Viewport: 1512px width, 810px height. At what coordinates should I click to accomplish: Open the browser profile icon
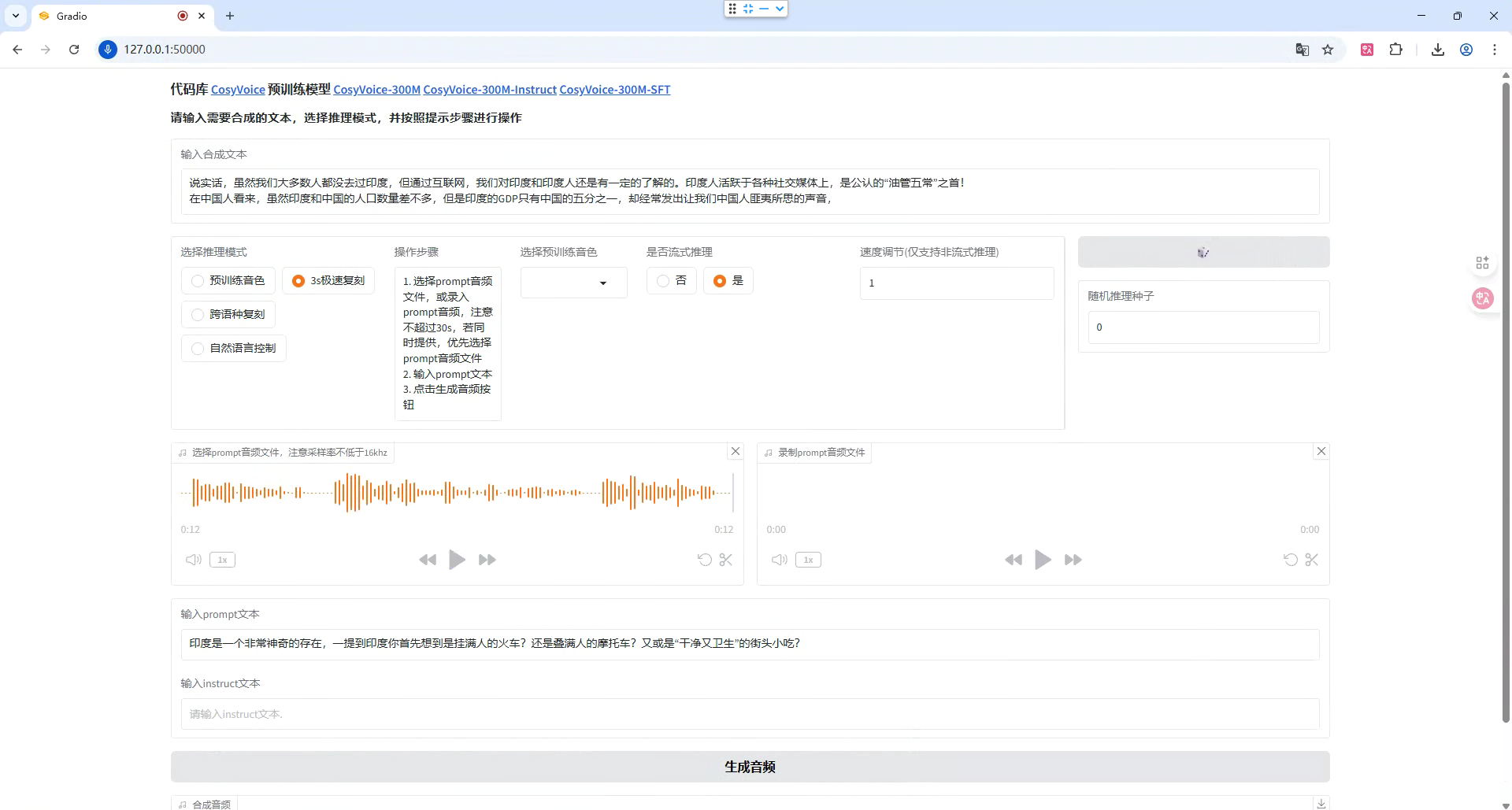pos(1466,50)
